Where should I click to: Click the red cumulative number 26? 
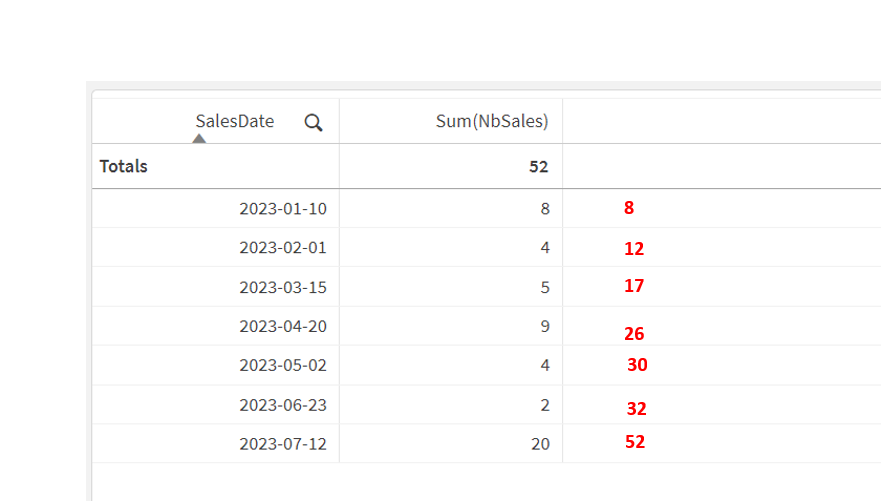point(634,334)
